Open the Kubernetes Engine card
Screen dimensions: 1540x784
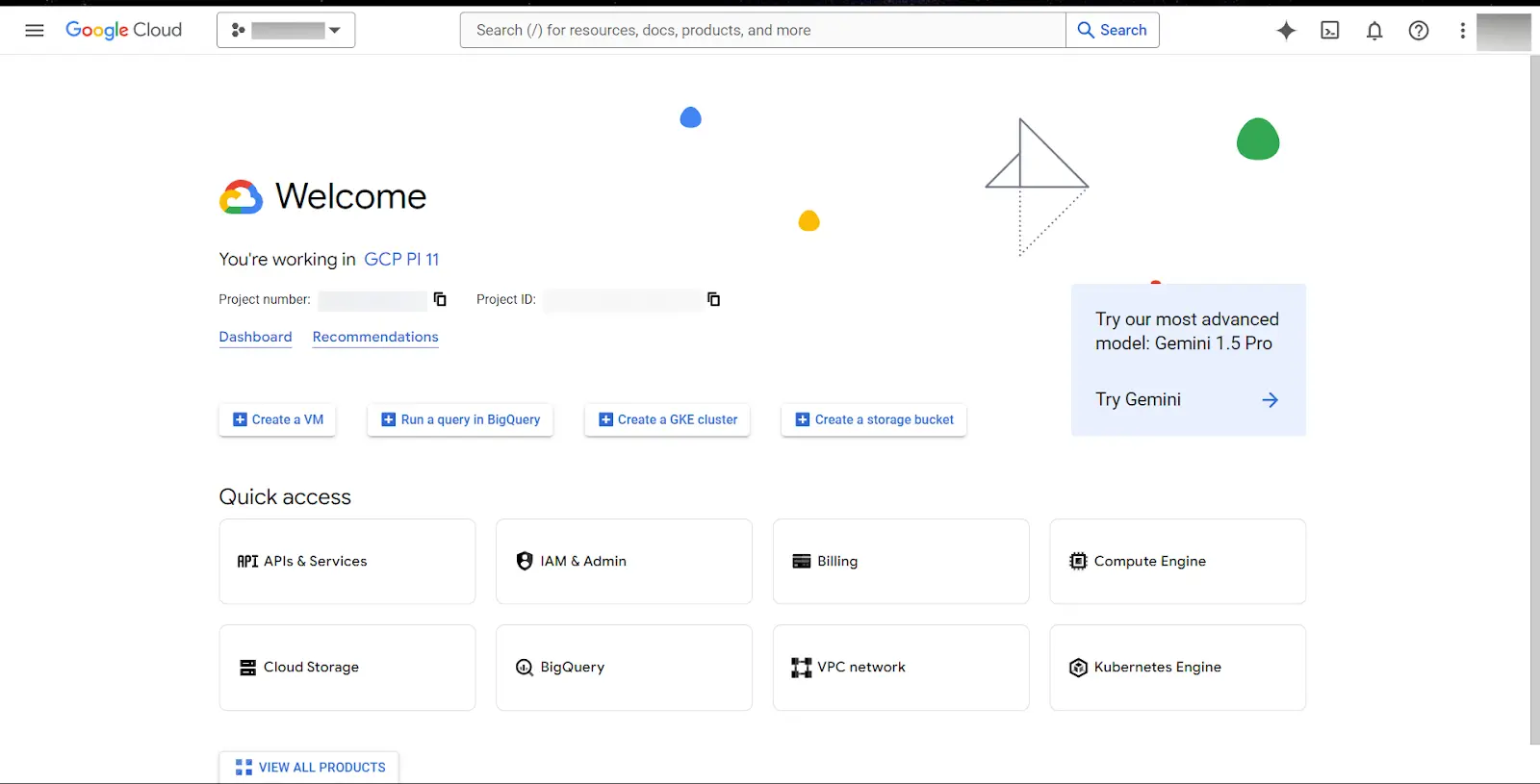(x=1178, y=668)
